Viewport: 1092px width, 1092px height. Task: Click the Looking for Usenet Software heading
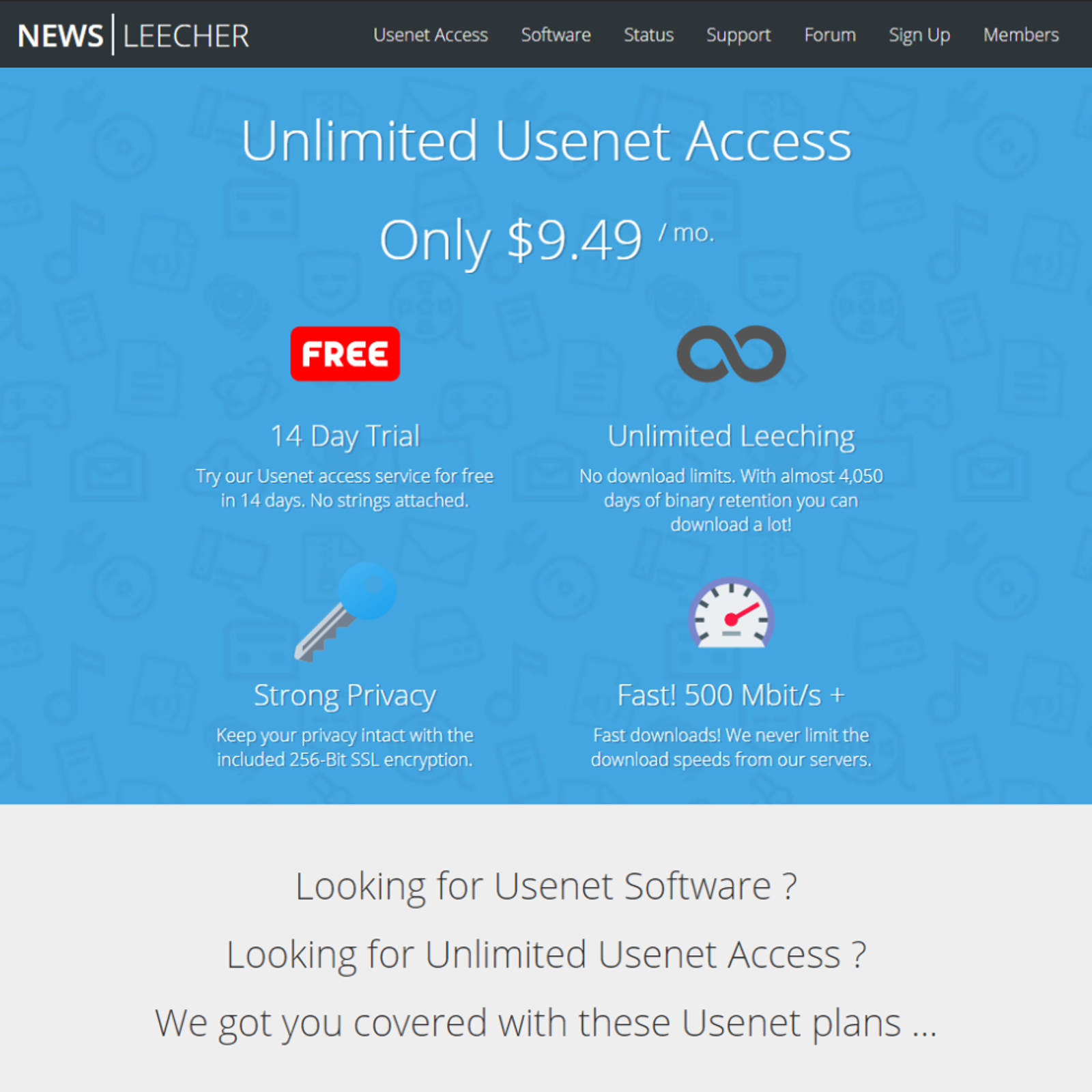click(546, 887)
